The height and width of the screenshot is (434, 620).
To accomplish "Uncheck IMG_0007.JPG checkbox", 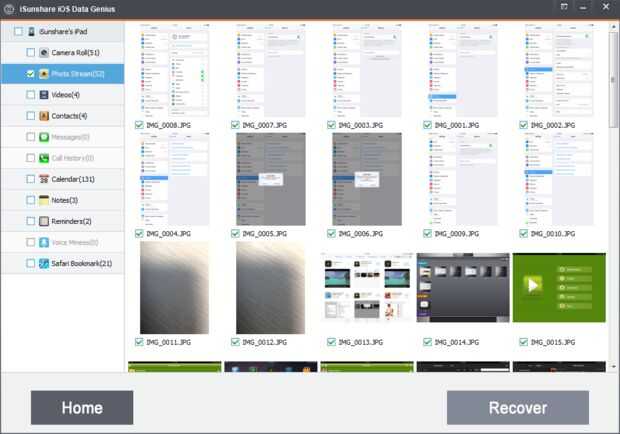I will point(235,125).
